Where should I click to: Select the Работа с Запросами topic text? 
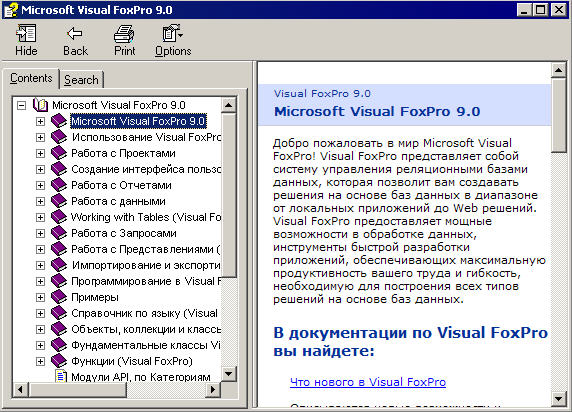pos(124,233)
